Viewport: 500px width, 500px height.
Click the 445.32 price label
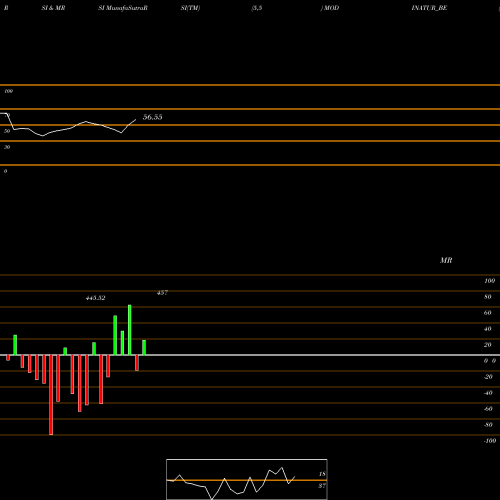point(96,298)
